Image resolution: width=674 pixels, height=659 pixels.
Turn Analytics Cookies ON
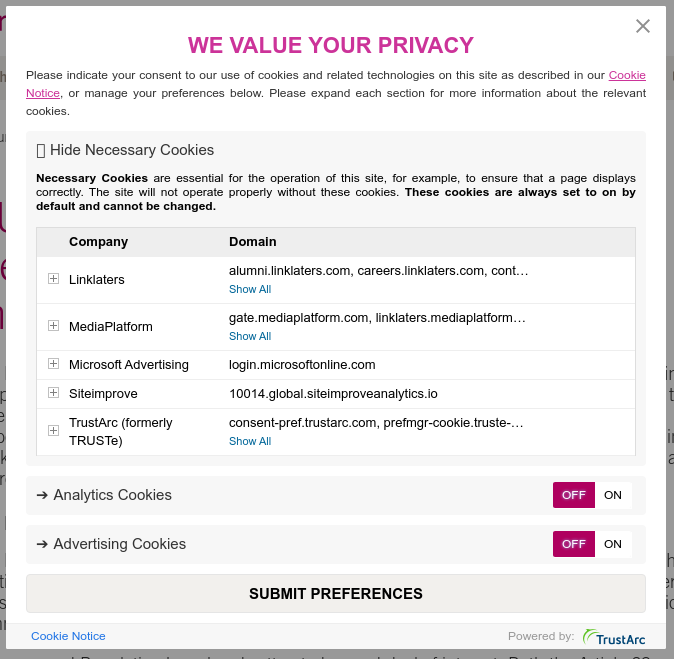click(x=613, y=495)
